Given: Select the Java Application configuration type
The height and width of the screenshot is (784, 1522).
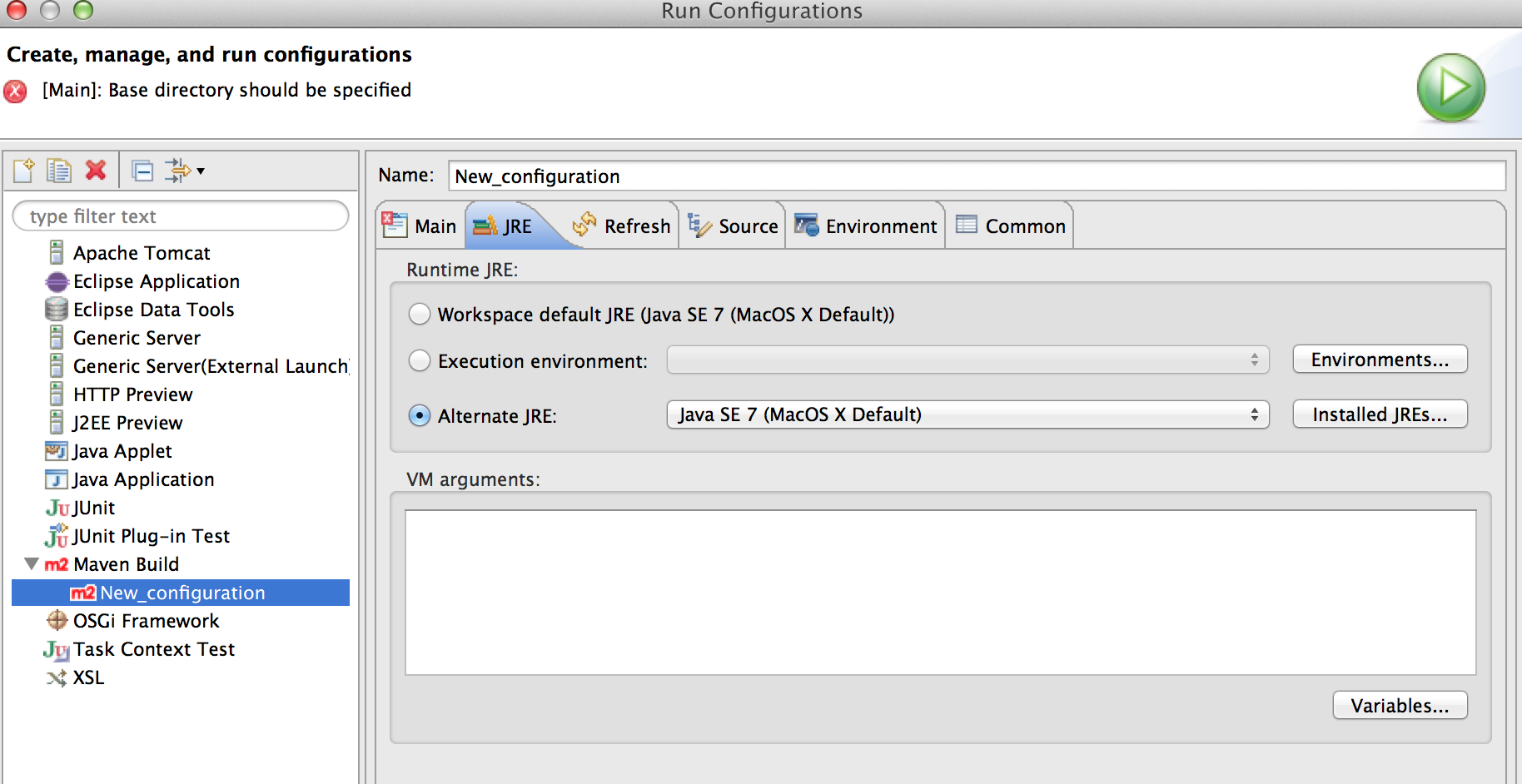Looking at the screenshot, I should click(142, 479).
